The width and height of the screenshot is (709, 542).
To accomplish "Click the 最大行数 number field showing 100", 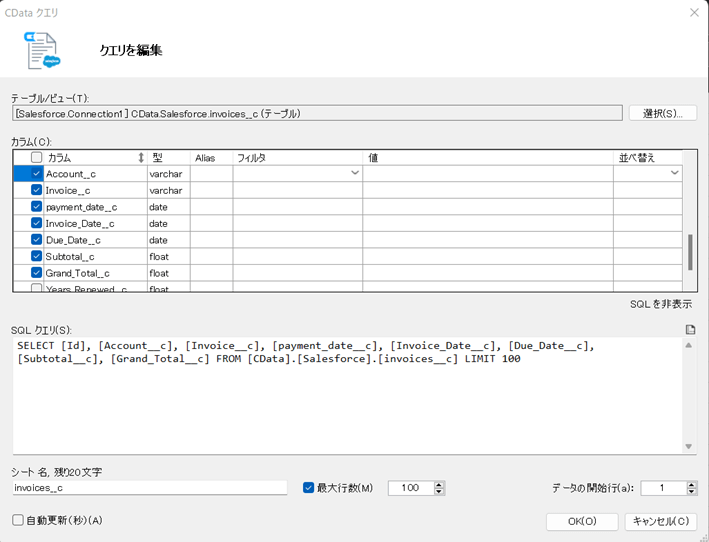I will (411, 488).
